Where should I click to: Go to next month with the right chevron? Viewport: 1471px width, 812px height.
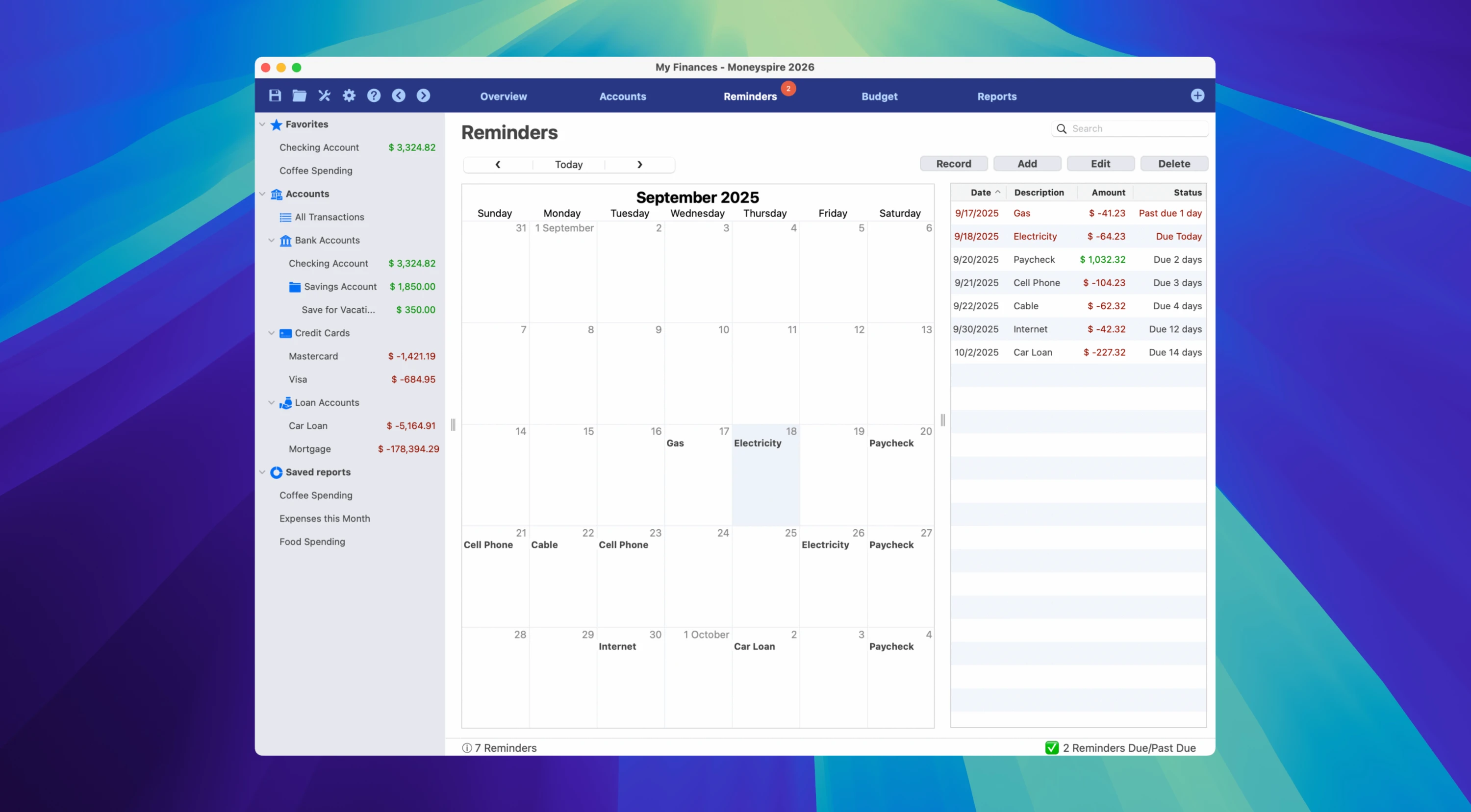639,164
